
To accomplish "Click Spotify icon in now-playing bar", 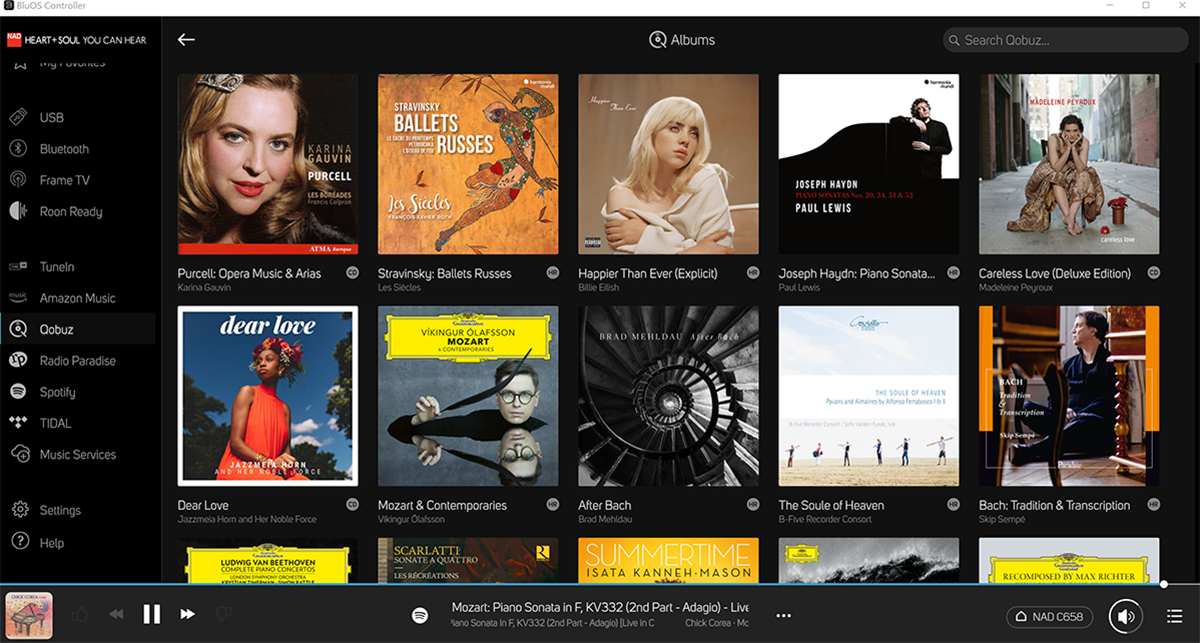I will (421, 615).
